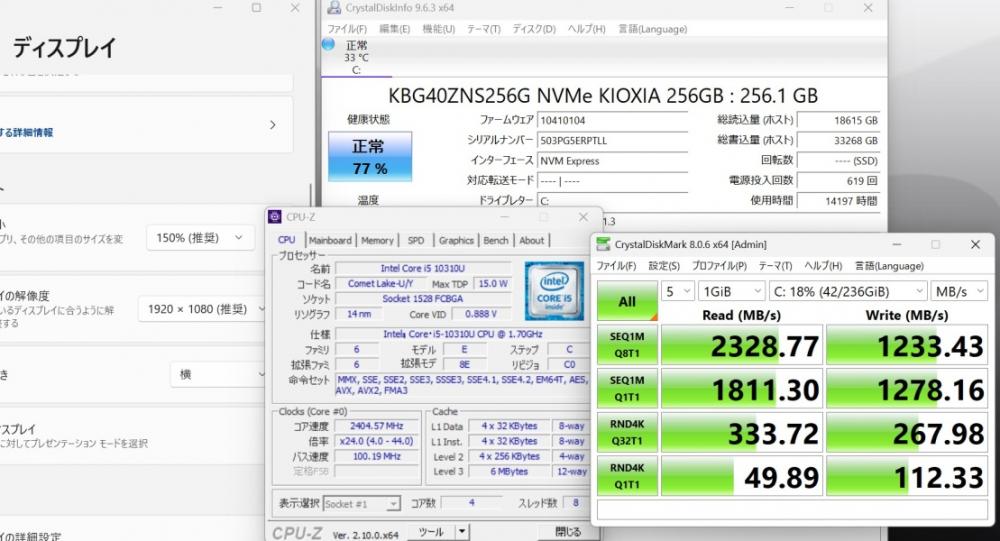
Task: Open the 1GiB test size dropdown
Action: [x=732, y=292]
